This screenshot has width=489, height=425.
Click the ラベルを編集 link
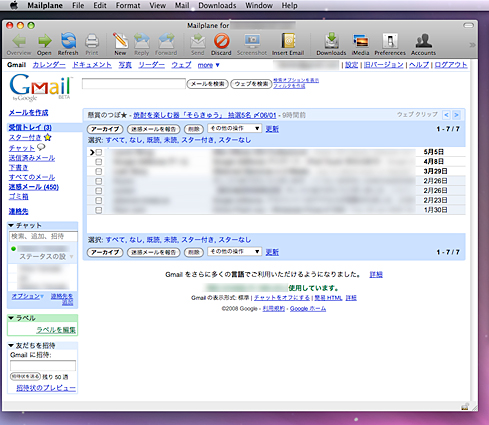tap(56, 330)
